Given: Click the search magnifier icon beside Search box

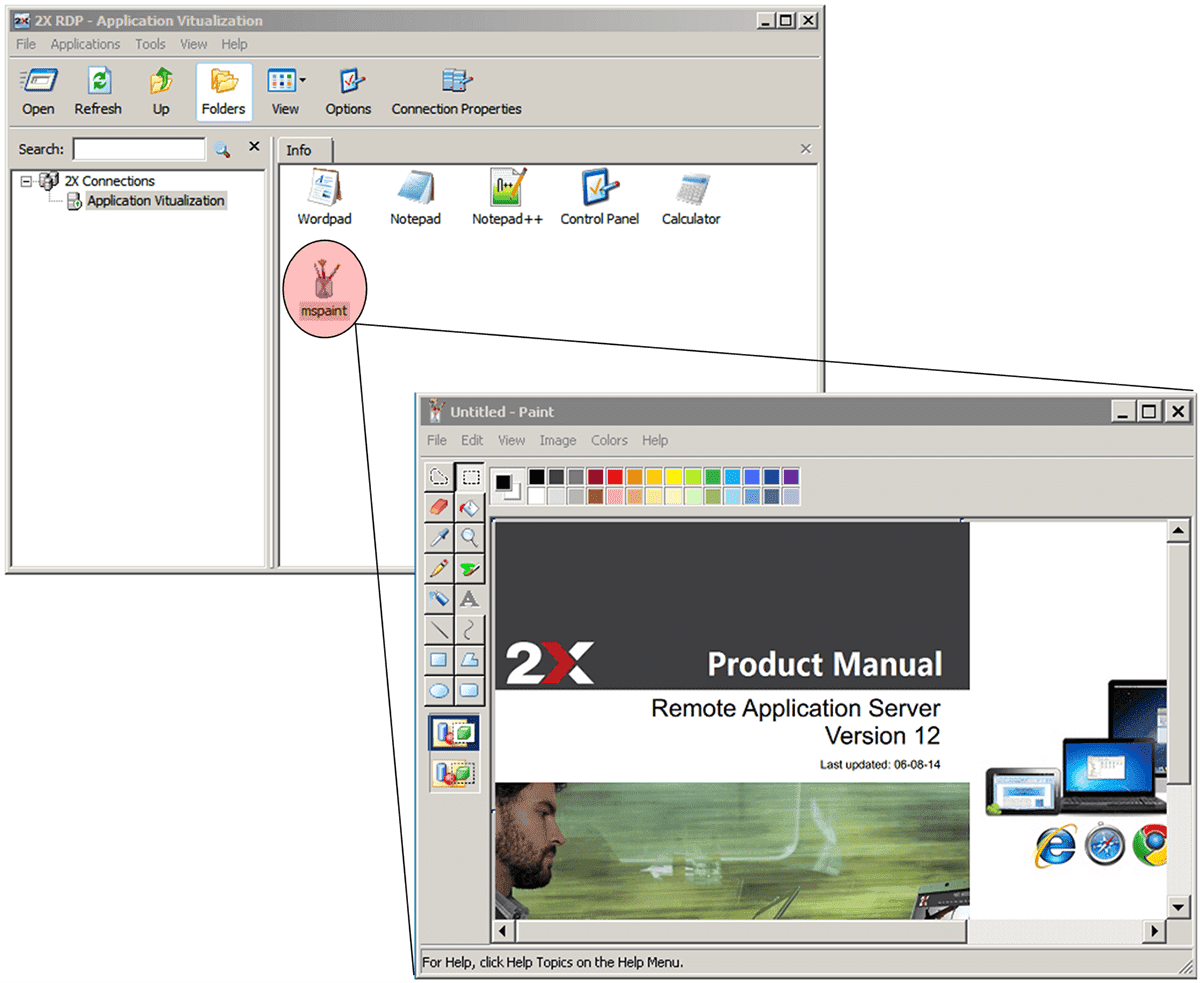Looking at the screenshot, I should [222, 150].
